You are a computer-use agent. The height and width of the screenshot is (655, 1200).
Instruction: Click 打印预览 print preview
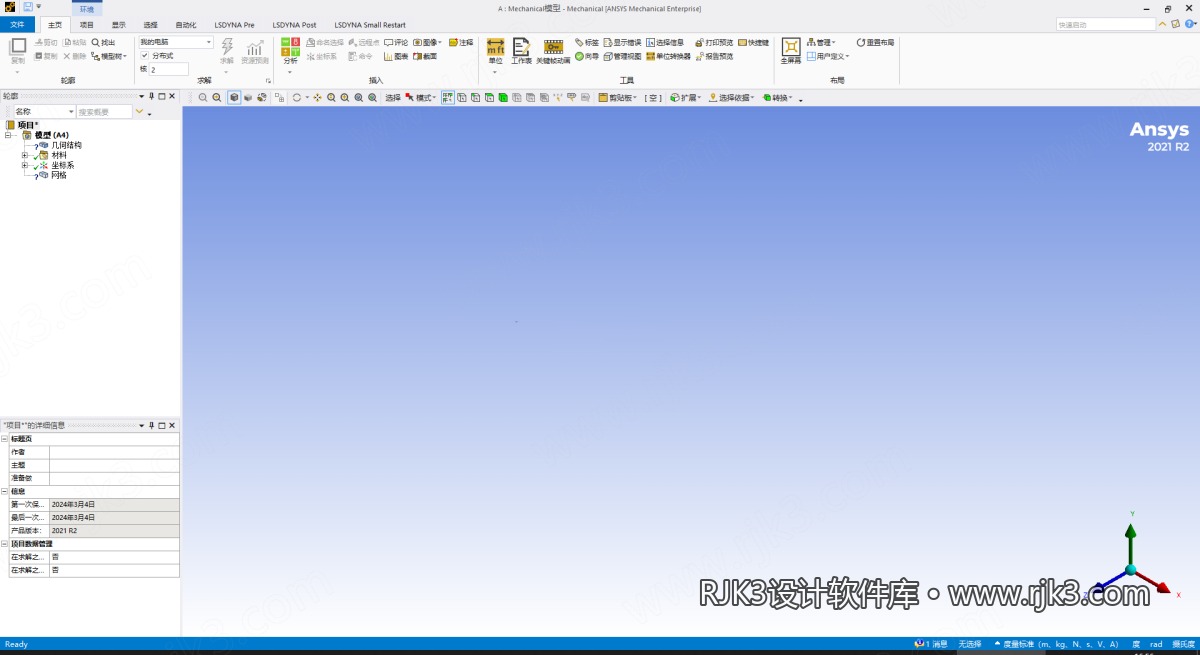[713, 43]
